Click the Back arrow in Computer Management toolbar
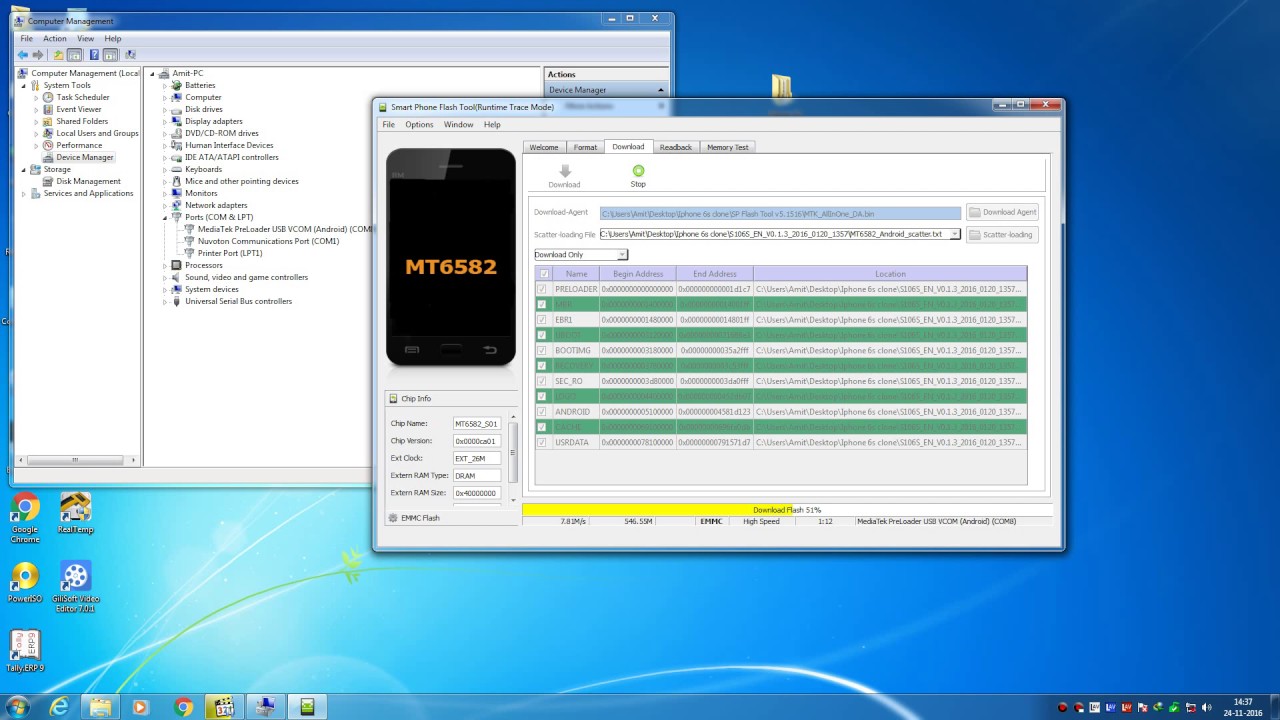The height and width of the screenshot is (720, 1280). (x=23, y=55)
